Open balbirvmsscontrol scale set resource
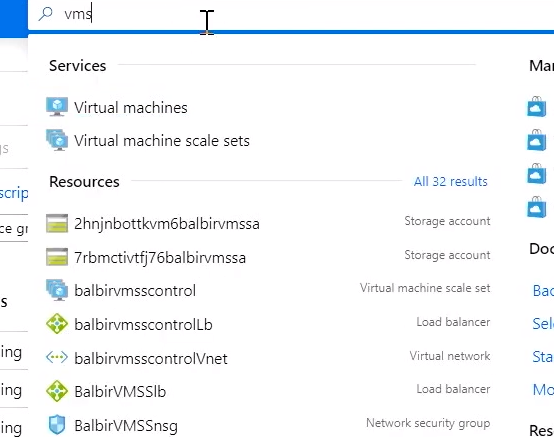The height and width of the screenshot is (437, 554). [135, 291]
